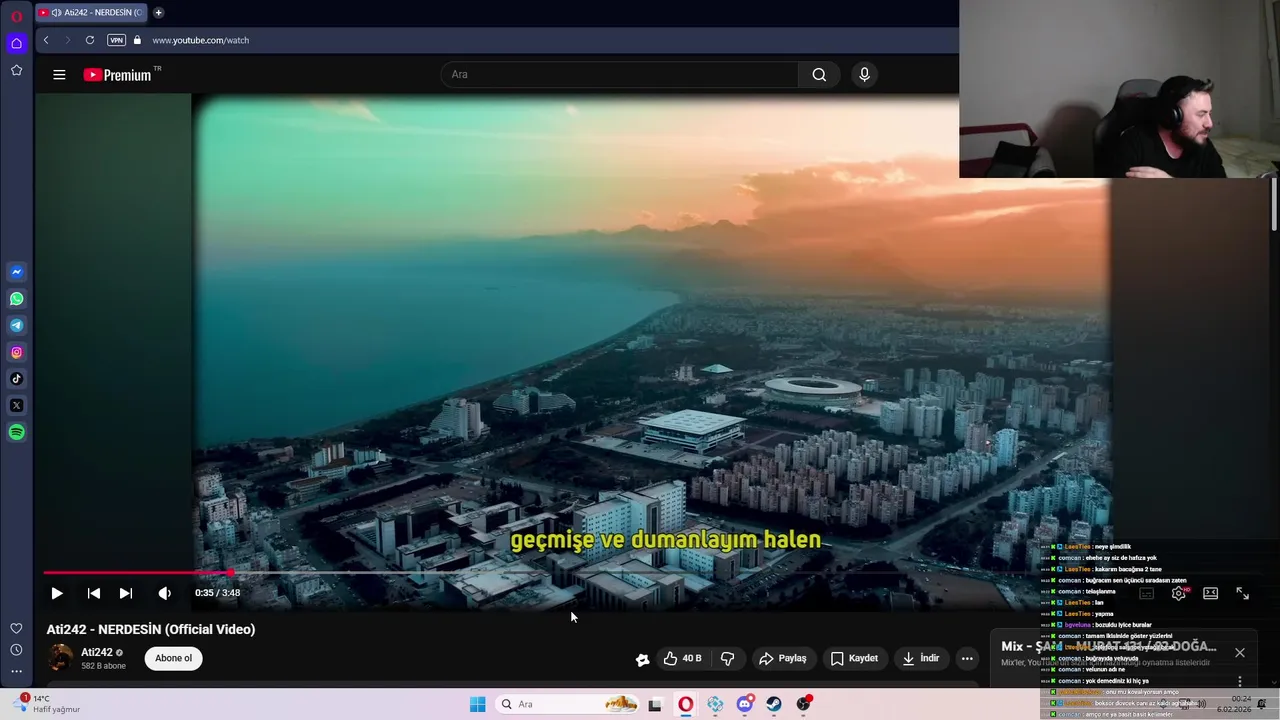Click the video title text
Screen dimensions: 1280x720
[151, 629]
